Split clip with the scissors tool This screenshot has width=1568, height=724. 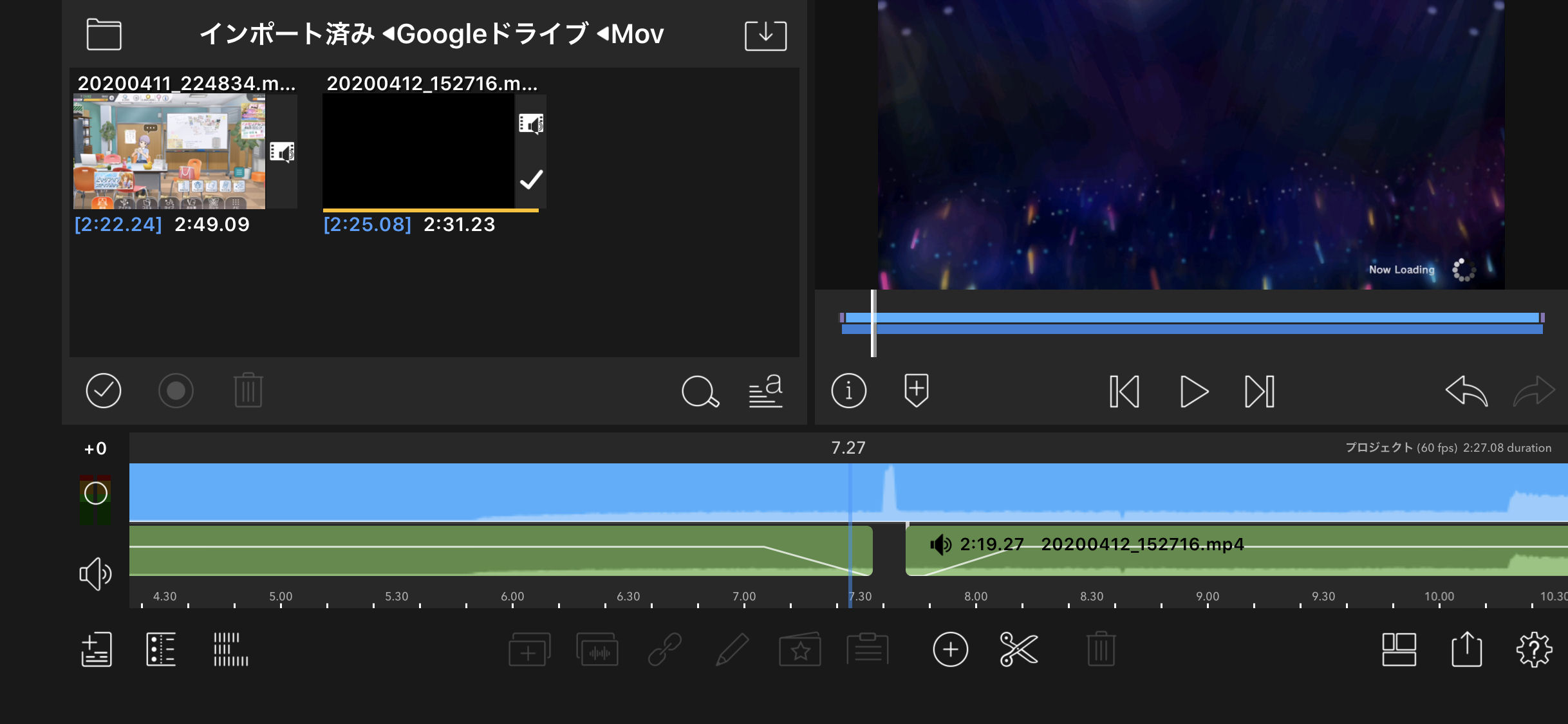pos(1018,649)
